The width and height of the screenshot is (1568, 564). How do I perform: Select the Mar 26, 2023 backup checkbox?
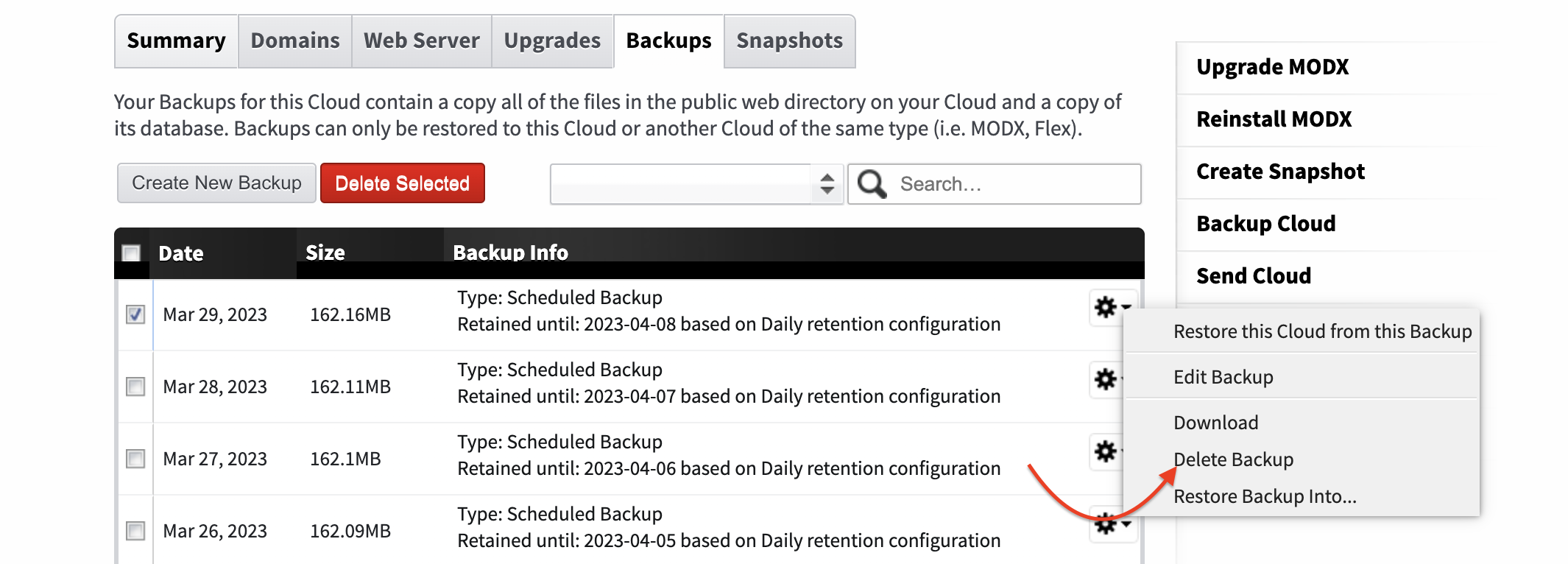coord(134,530)
